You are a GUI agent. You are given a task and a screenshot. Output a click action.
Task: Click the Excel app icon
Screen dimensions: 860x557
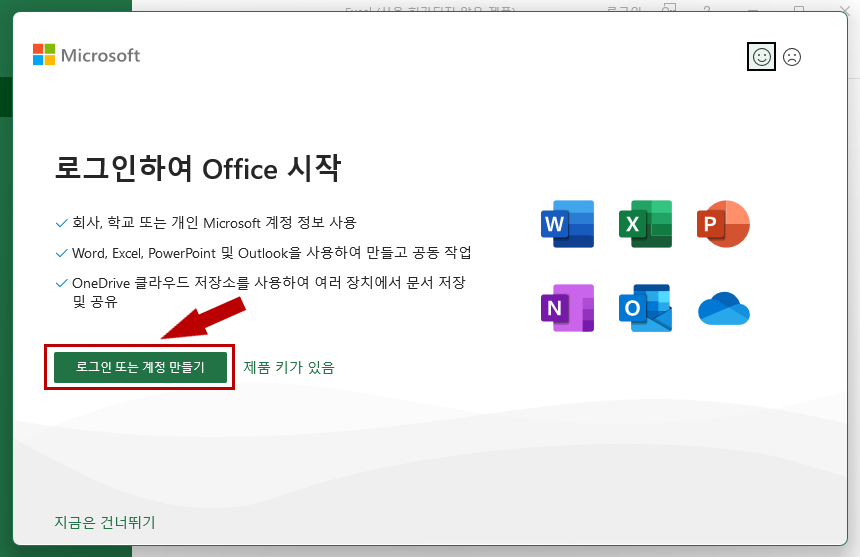[645, 224]
